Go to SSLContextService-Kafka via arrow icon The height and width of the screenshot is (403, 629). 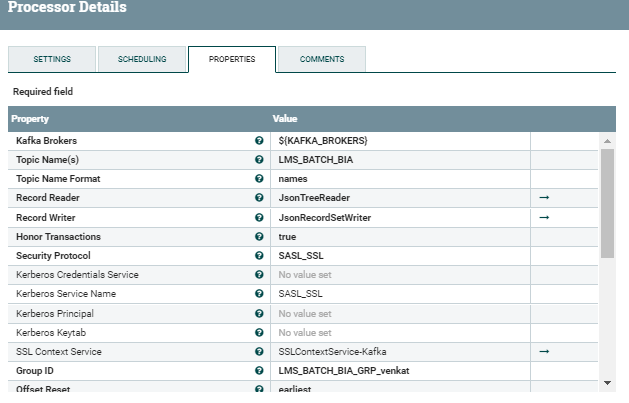tap(544, 352)
